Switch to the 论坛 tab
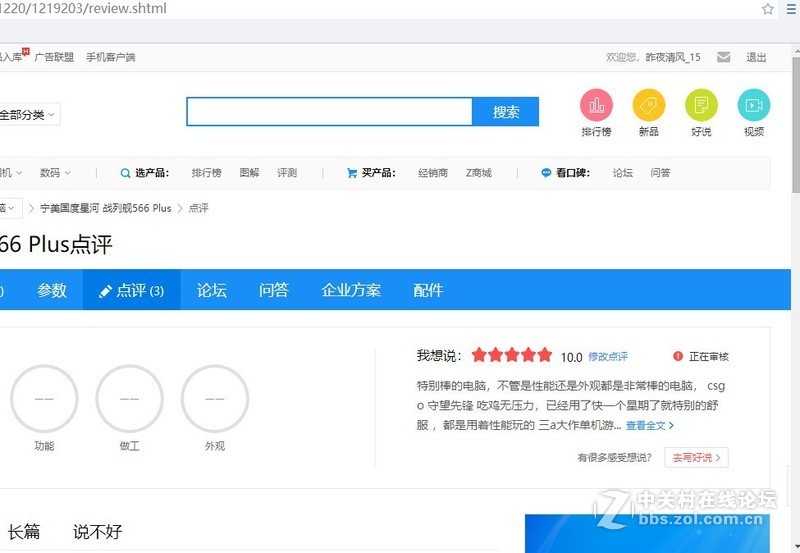This screenshot has width=800, height=553. click(212, 290)
